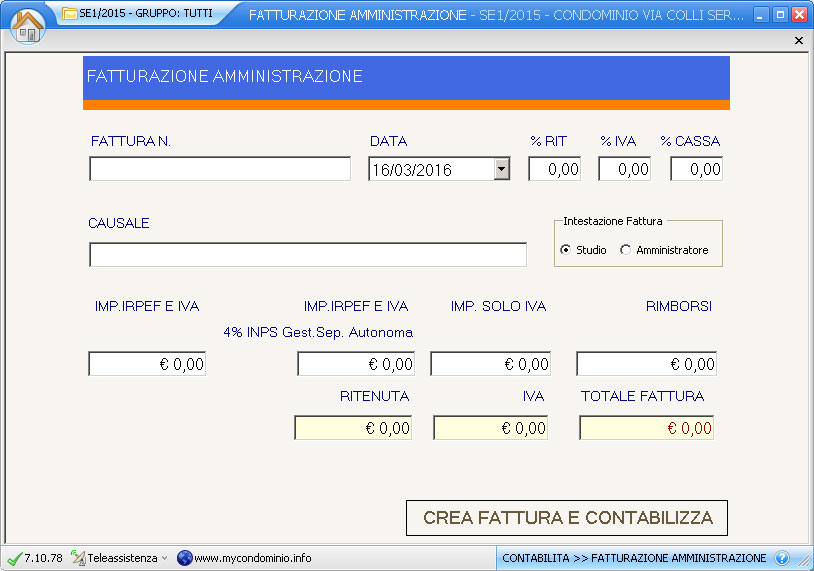Click the globe icon for mycondominio website

(184, 558)
